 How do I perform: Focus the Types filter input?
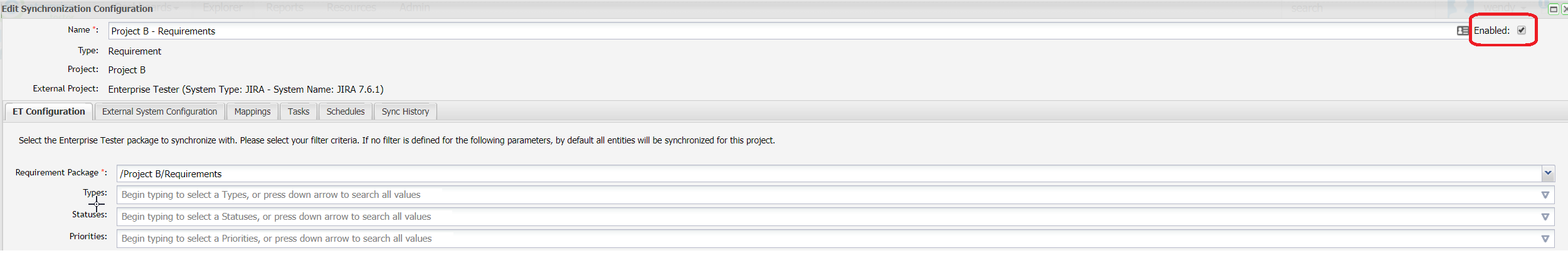click(x=815, y=195)
